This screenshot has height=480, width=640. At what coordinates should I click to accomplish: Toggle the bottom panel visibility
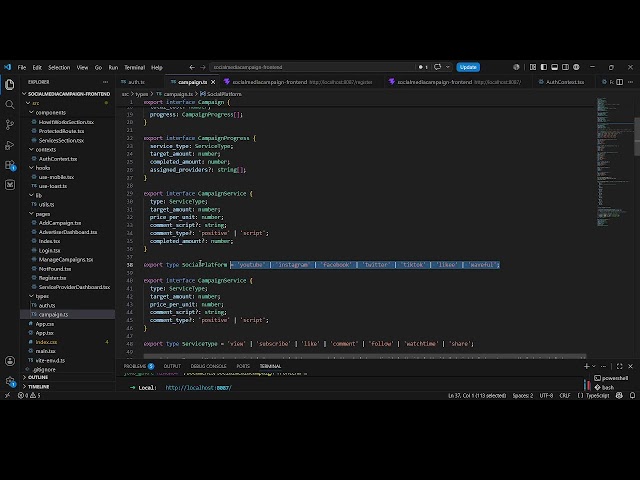pos(554,67)
